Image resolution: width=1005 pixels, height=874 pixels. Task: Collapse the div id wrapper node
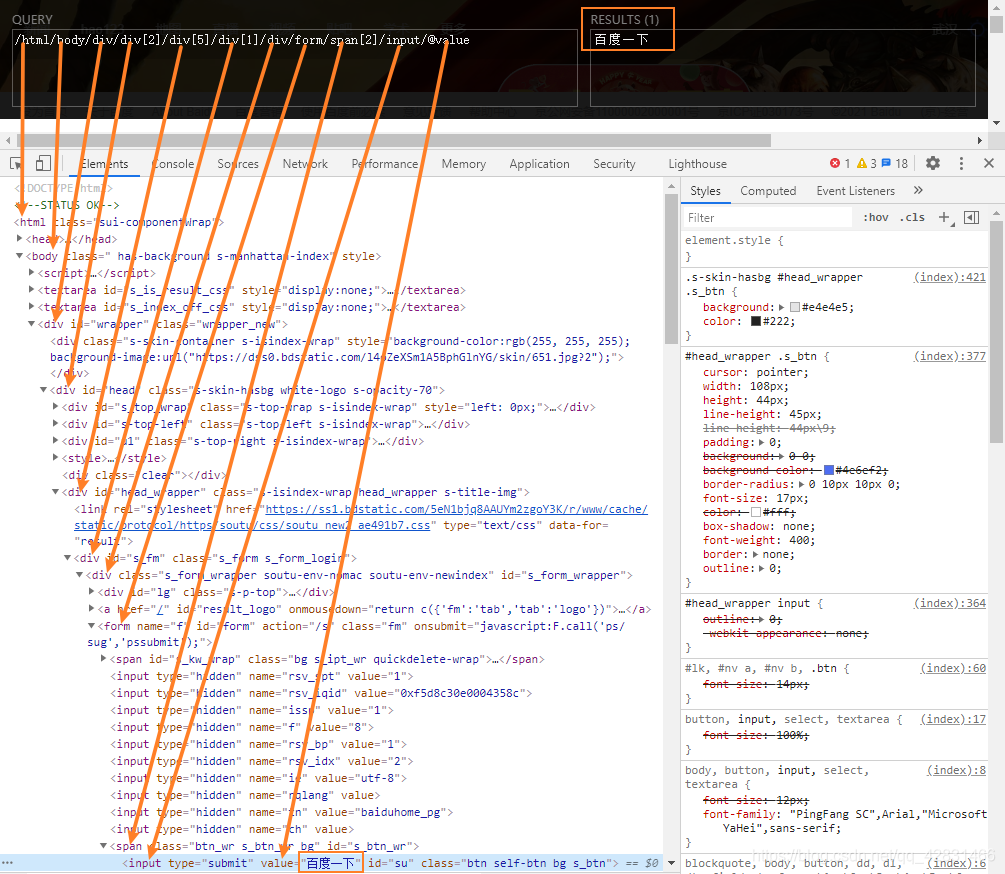coord(31,324)
